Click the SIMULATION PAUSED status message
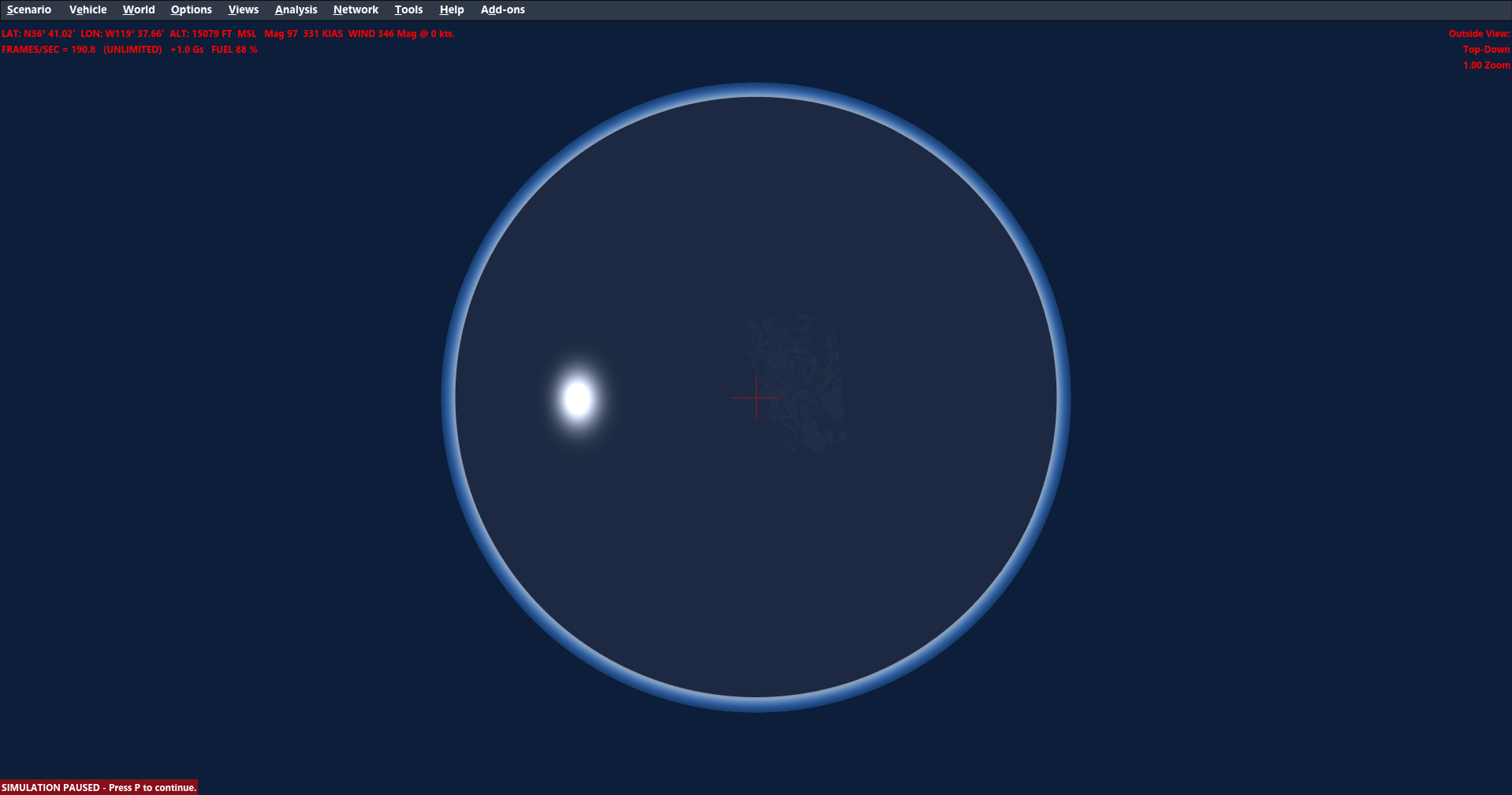The image size is (1512, 795). coord(99,787)
